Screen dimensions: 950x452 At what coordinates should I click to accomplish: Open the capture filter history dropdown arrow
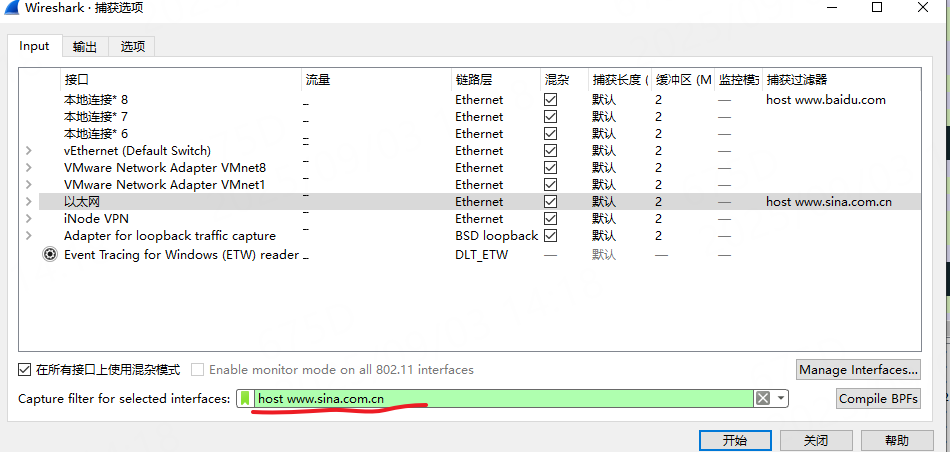pos(781,398)
